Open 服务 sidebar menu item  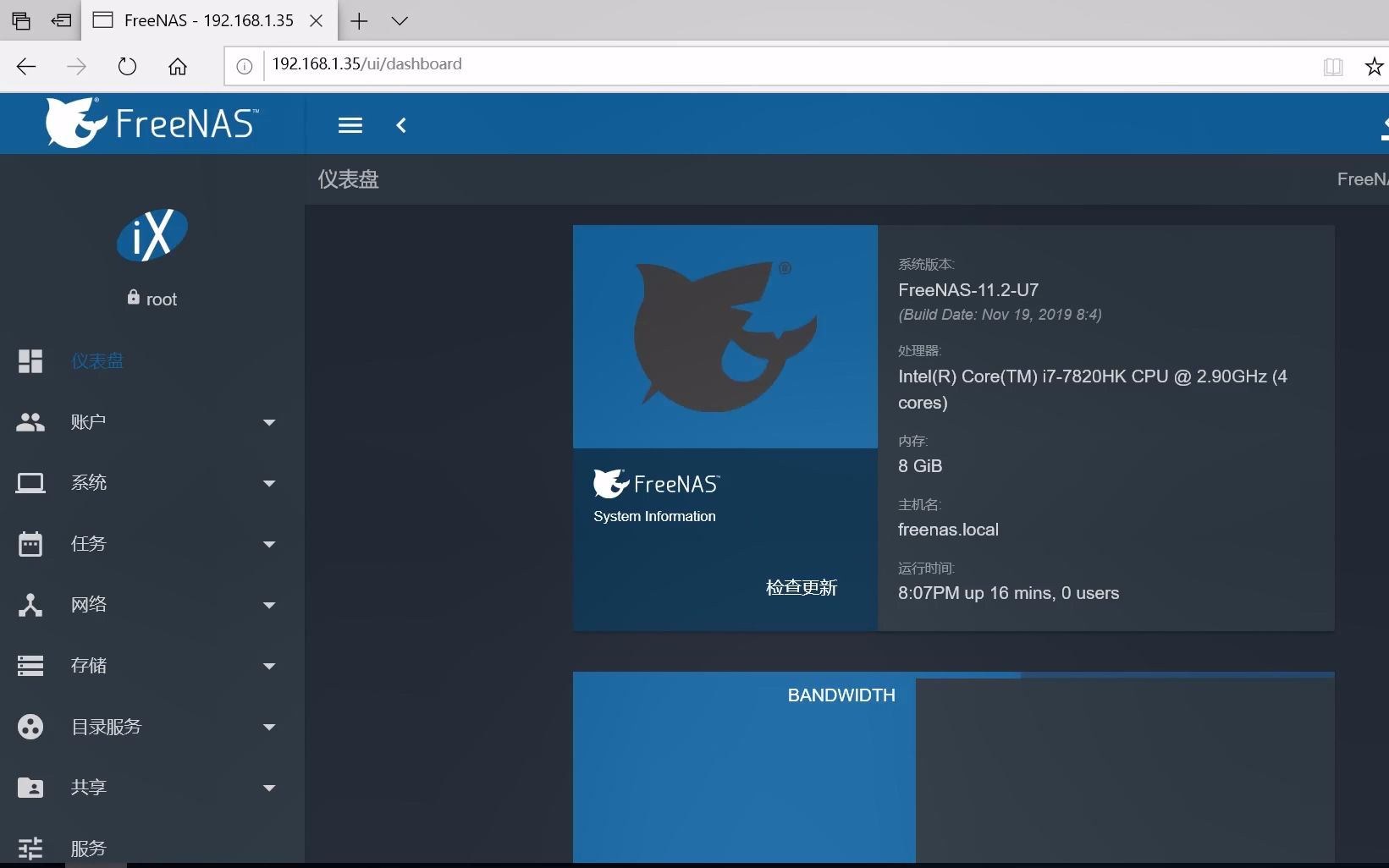pos(88,848)
